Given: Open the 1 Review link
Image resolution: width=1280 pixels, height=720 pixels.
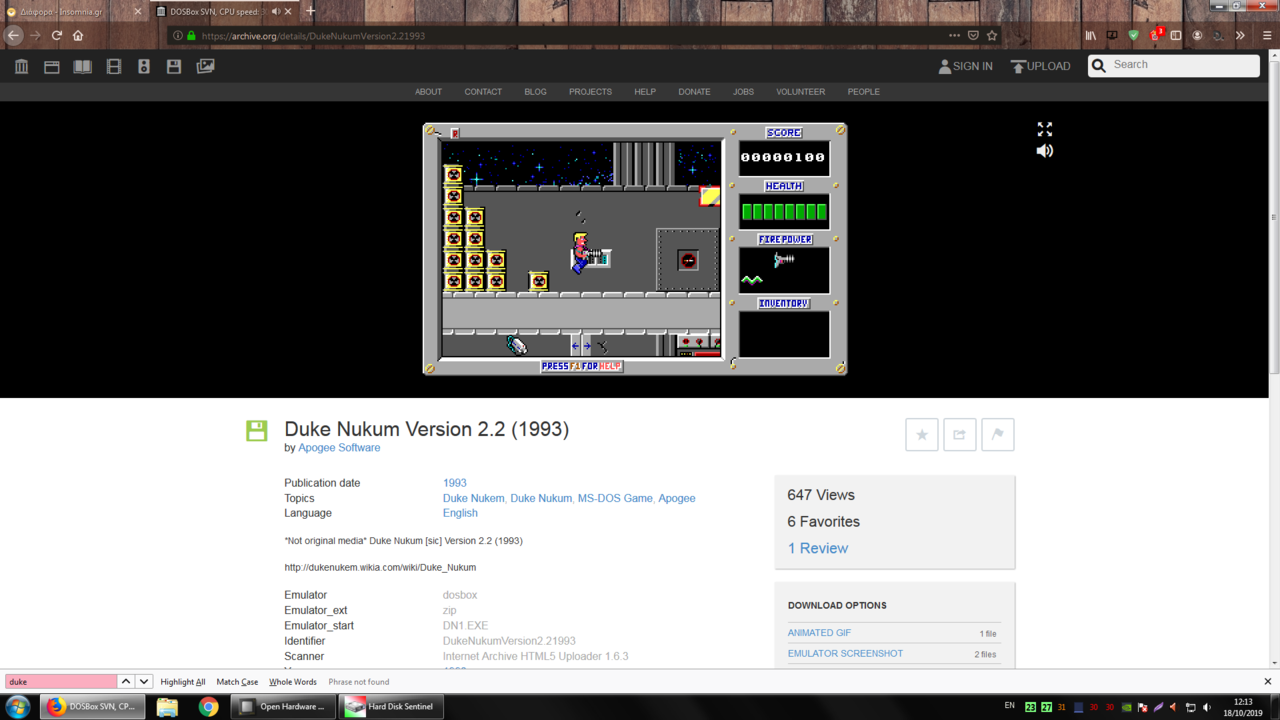Looking at the screenshot, I should [818, 548].
